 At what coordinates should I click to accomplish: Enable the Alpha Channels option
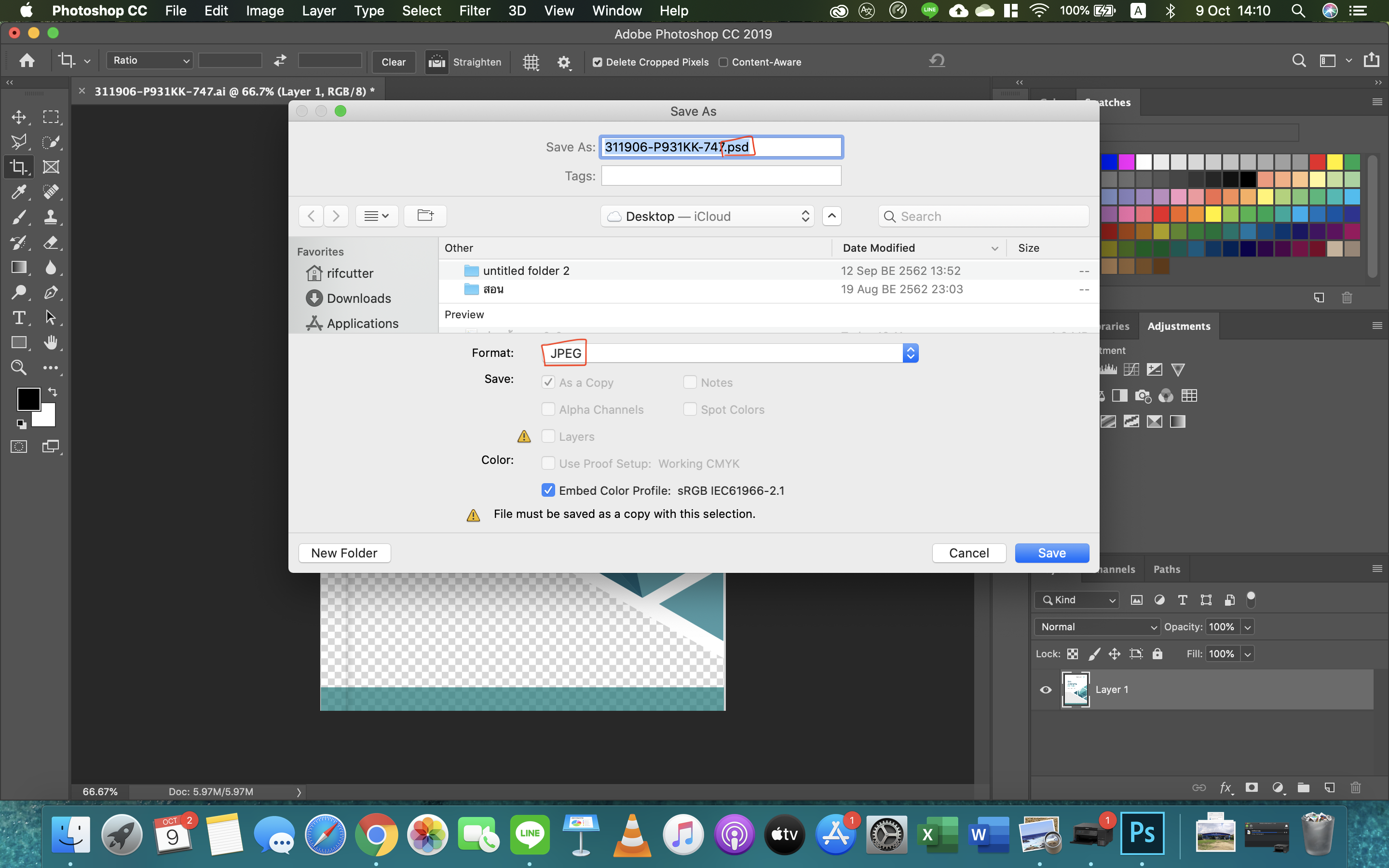[548, 409]
